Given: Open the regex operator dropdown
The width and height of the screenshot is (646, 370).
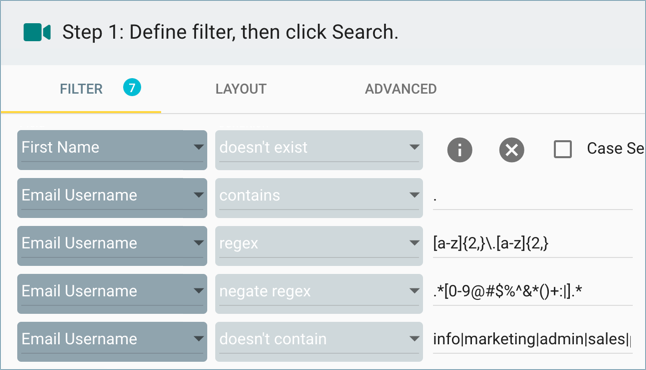Looking at the screenshot, I should 319,246.
